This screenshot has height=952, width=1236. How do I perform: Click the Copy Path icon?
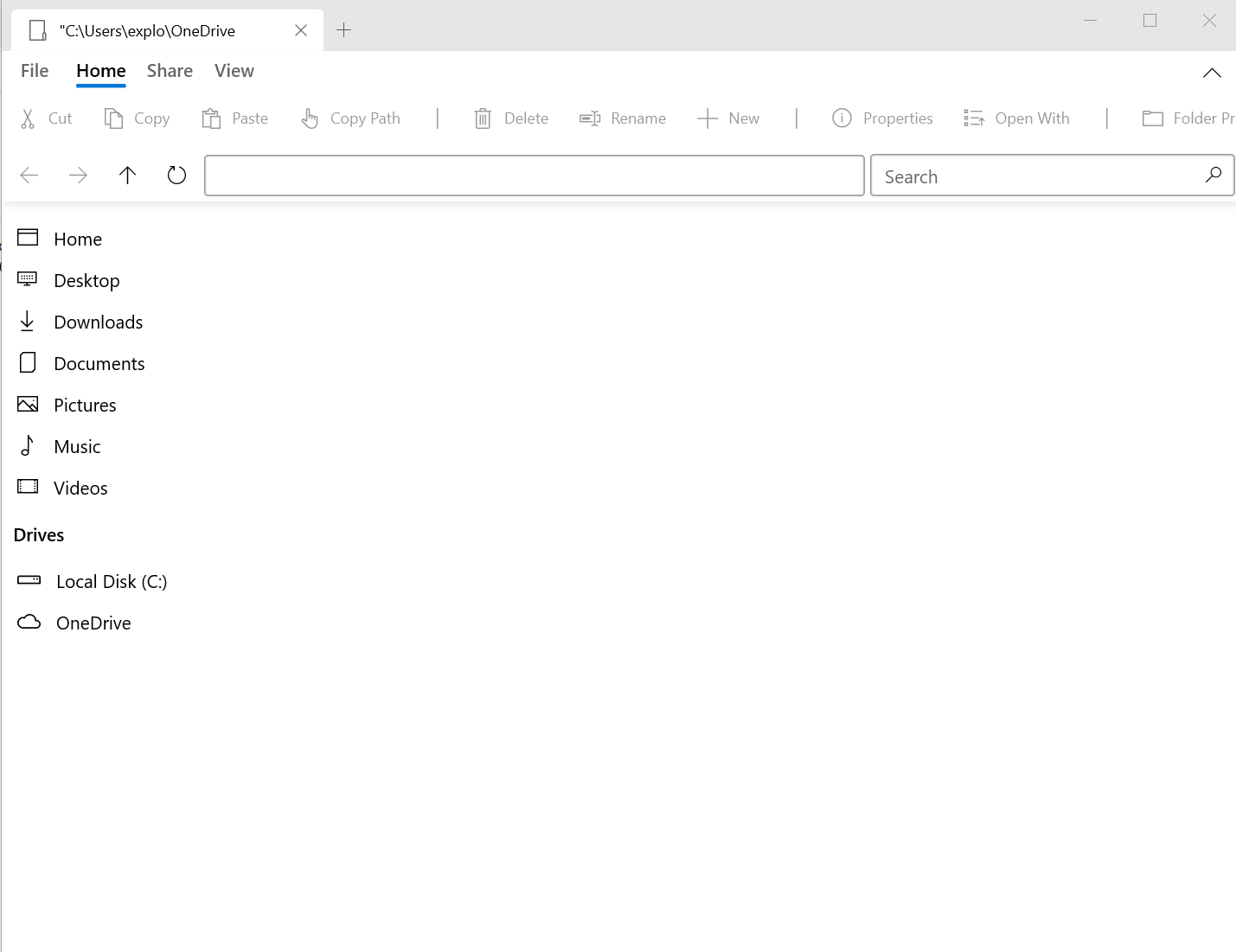(310, 118)
